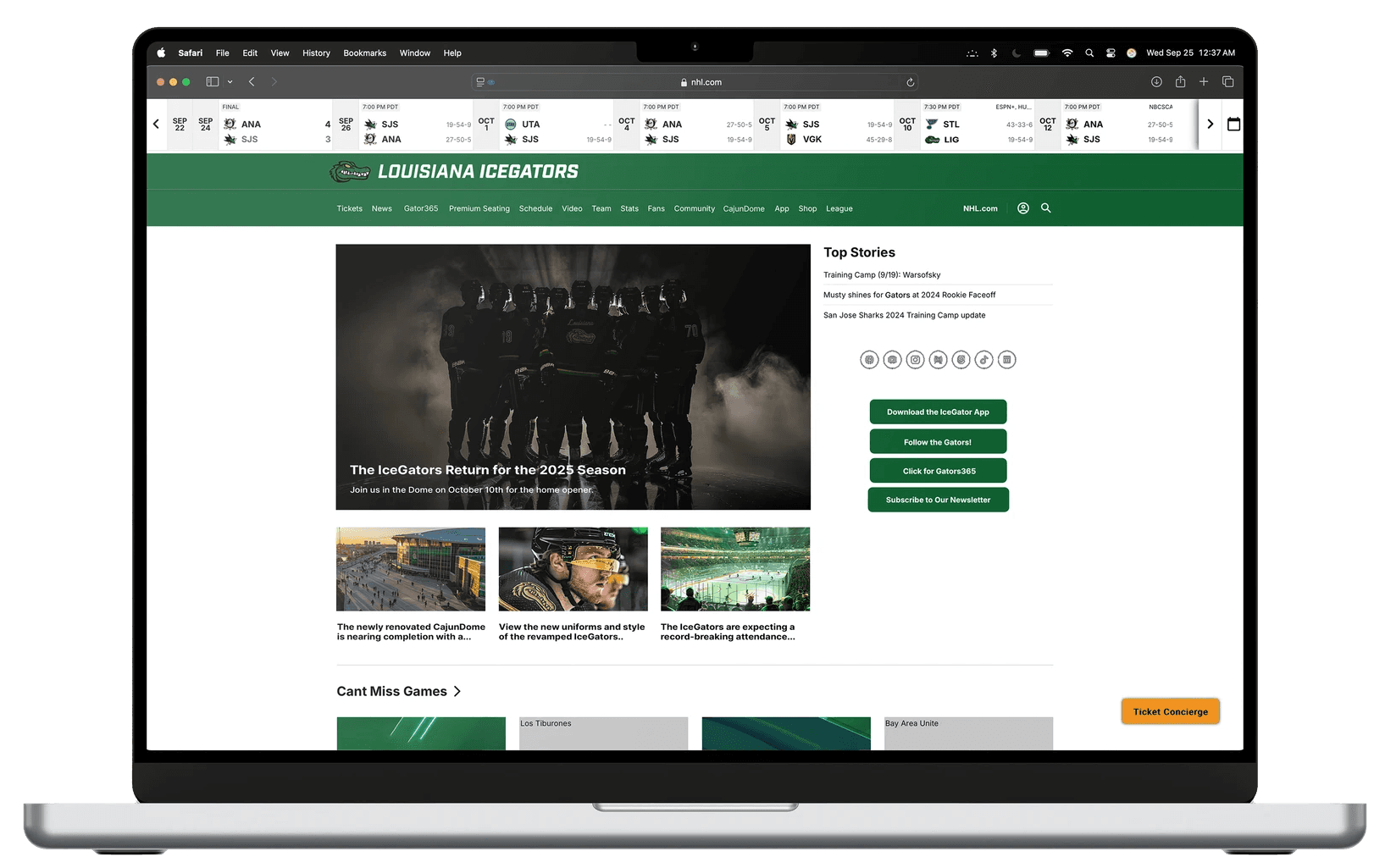Screen dimensions: 1385x868
Task: Go to the Gator365 nav item
Action: pos(421,208)
